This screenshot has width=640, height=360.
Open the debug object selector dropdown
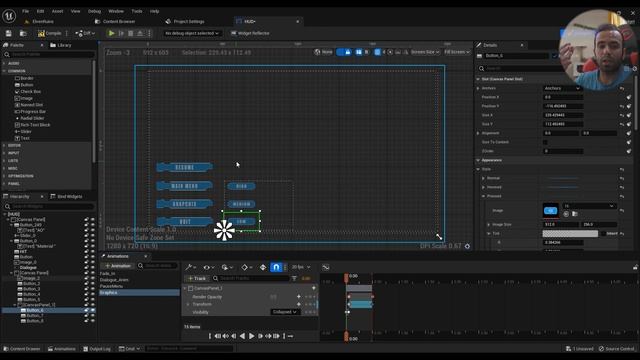192,33
